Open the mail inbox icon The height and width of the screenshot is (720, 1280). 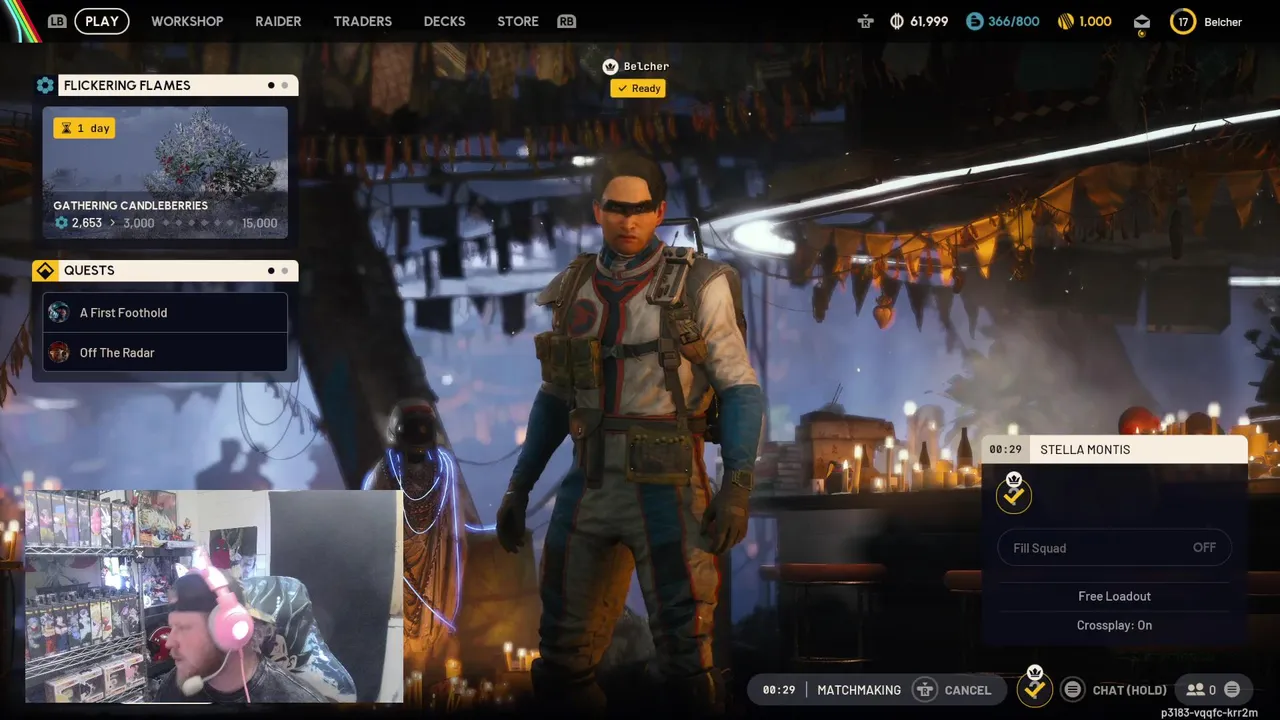coord(1142,23)
